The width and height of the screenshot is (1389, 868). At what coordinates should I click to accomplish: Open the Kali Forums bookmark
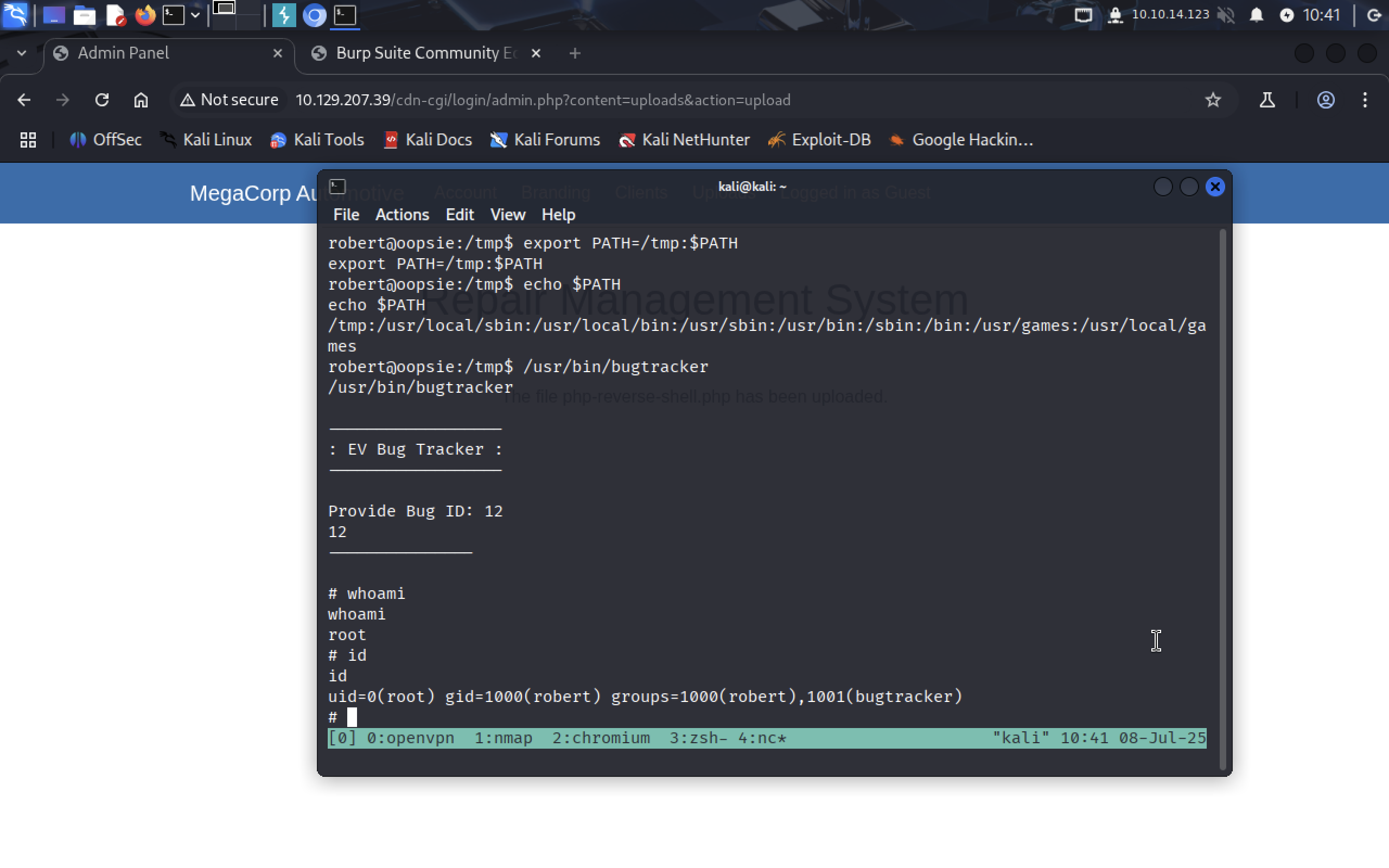(x=545, y=139)
